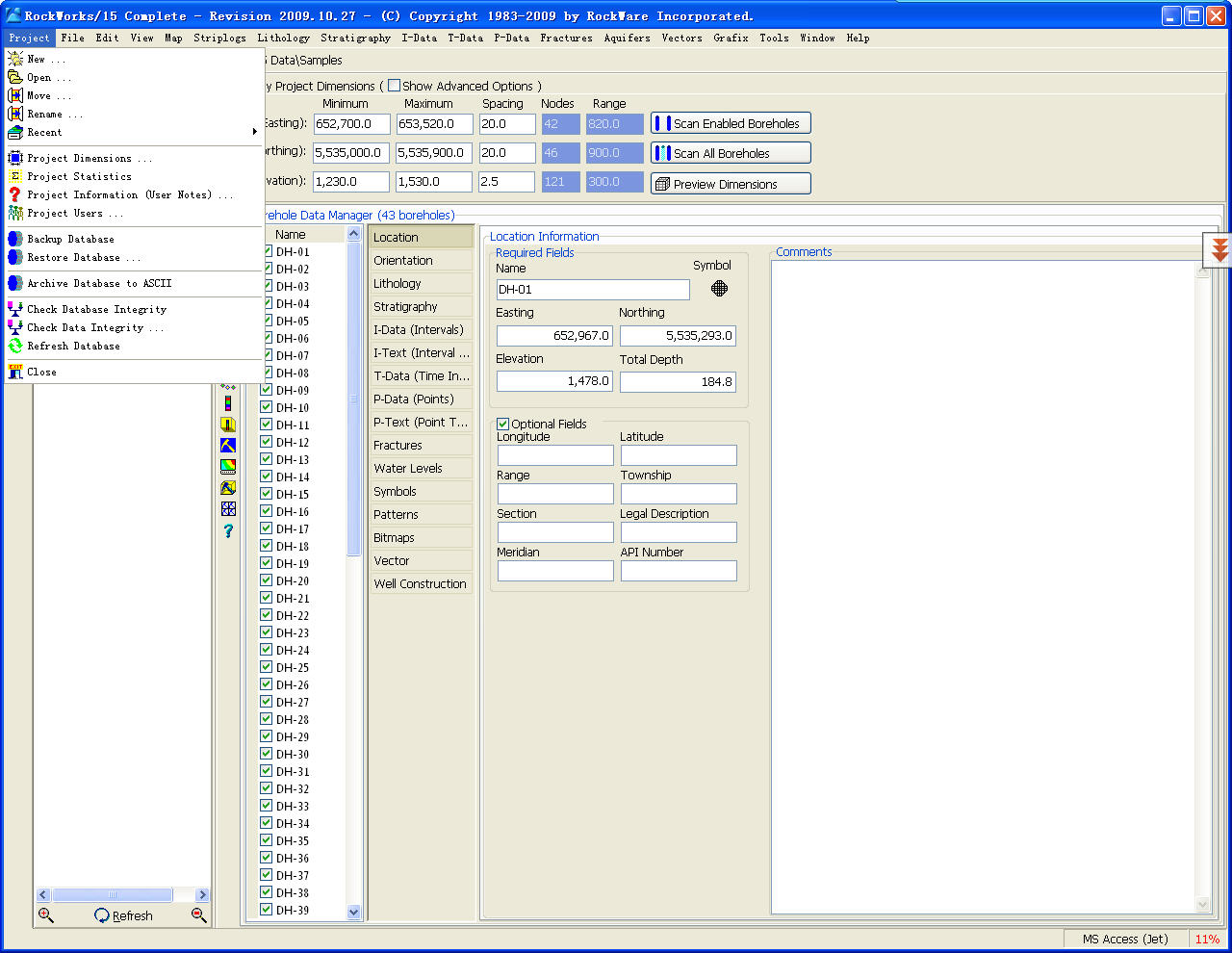Click the borehole list vertical scrollbar thumb
This screenshot has width=1232, height=953.
click(353, 399)
